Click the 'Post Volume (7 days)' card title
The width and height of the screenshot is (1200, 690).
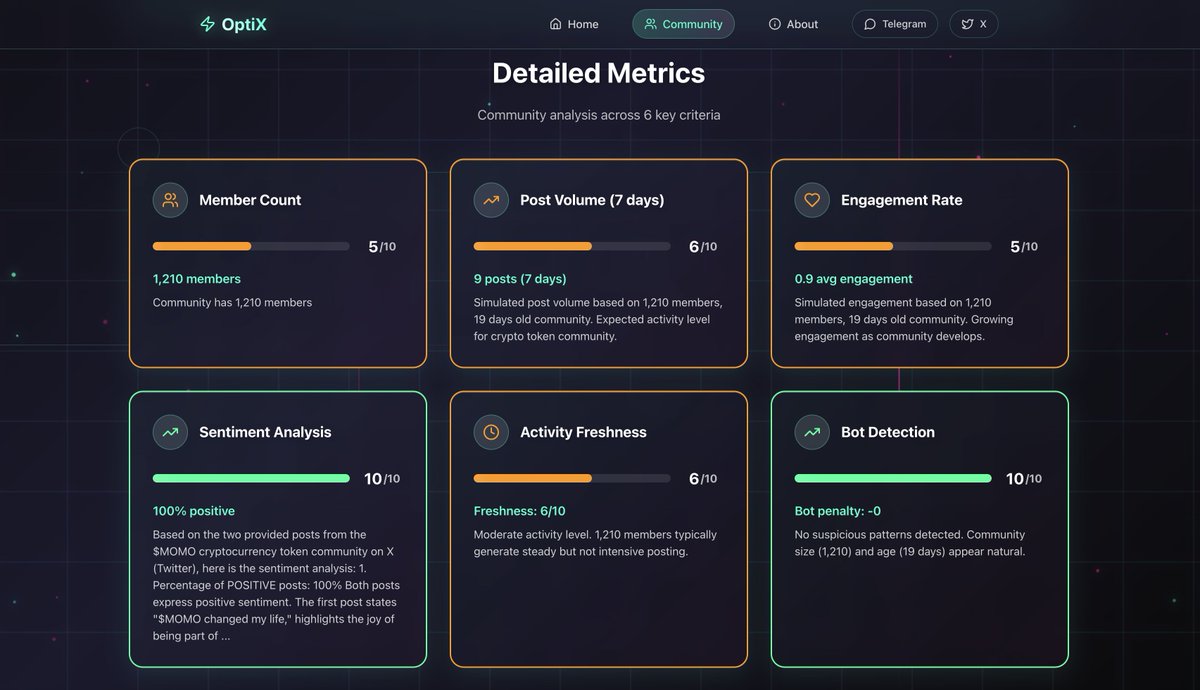[592, 200]
